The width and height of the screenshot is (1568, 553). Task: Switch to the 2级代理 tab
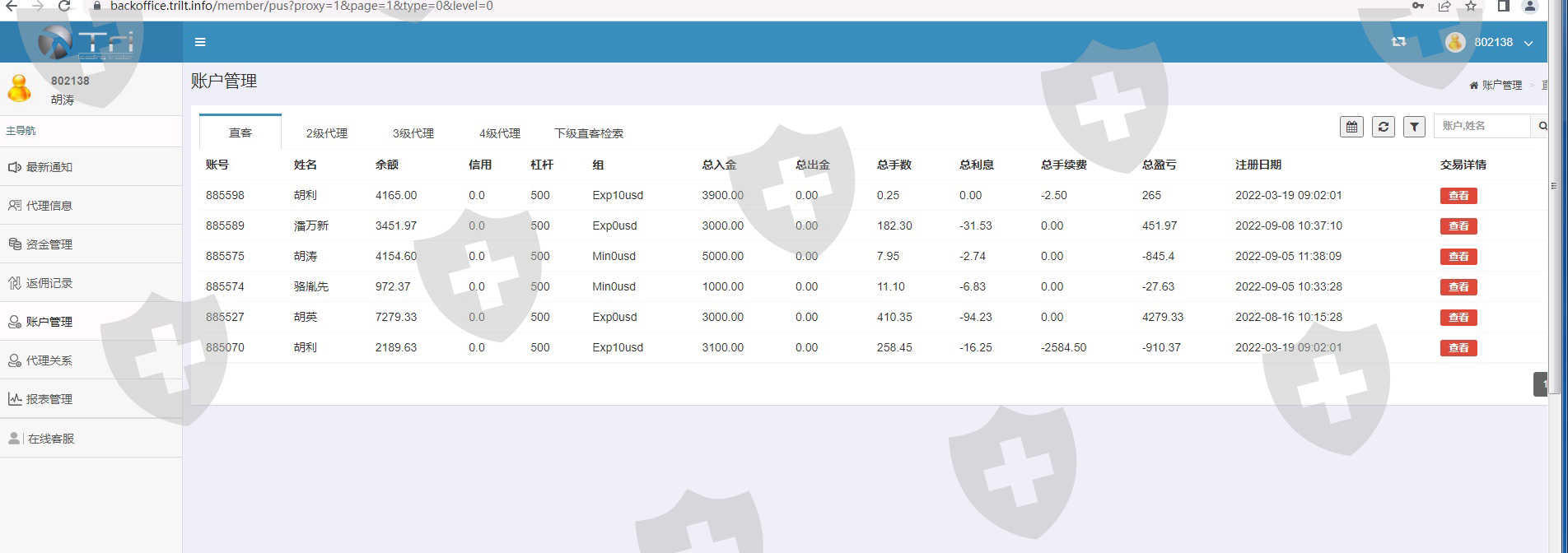[327, 133]
